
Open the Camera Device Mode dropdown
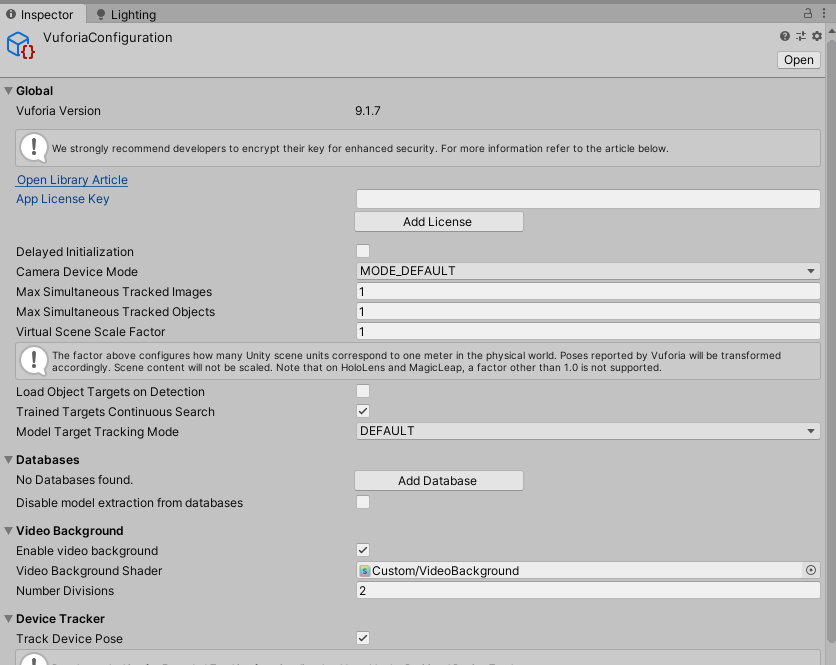click(587, 271)
